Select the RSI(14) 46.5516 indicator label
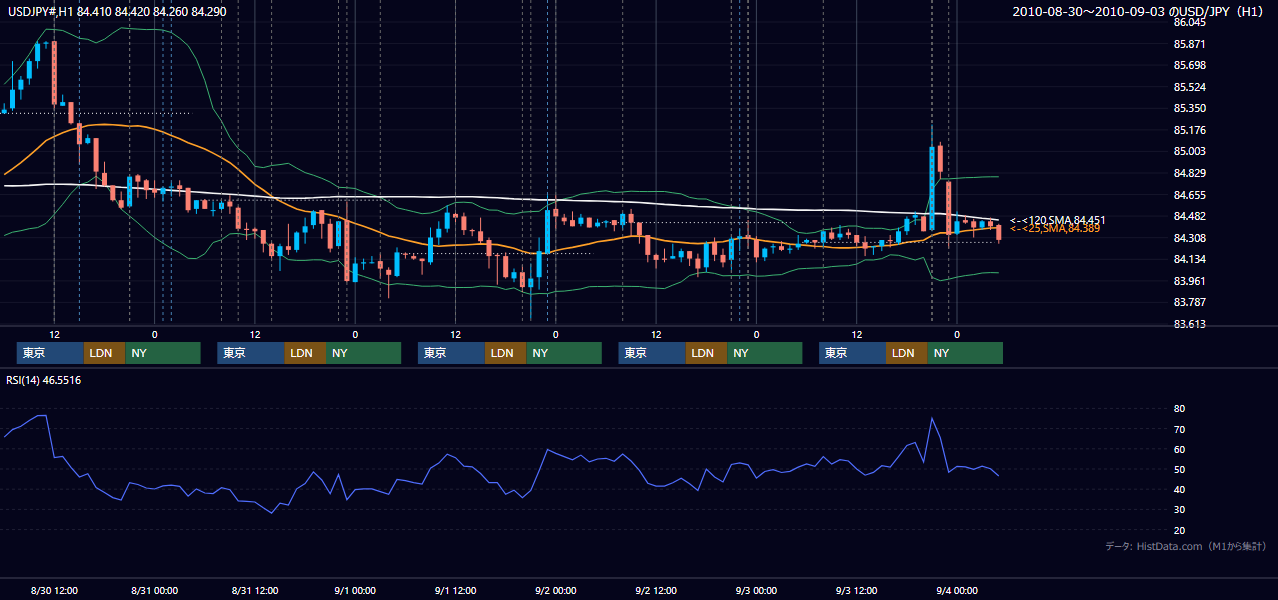The height and width of the screenshot is (600, 1278). click(x=43, y=380)
